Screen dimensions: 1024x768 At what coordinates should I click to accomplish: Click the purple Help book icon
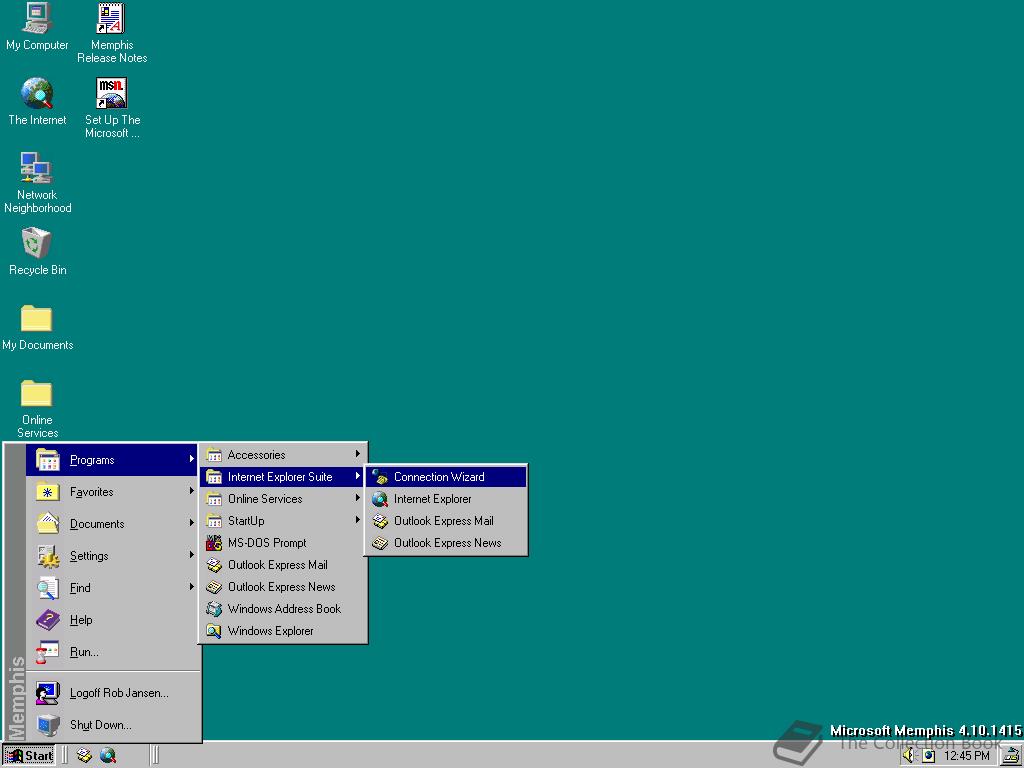tap(48, 620)
